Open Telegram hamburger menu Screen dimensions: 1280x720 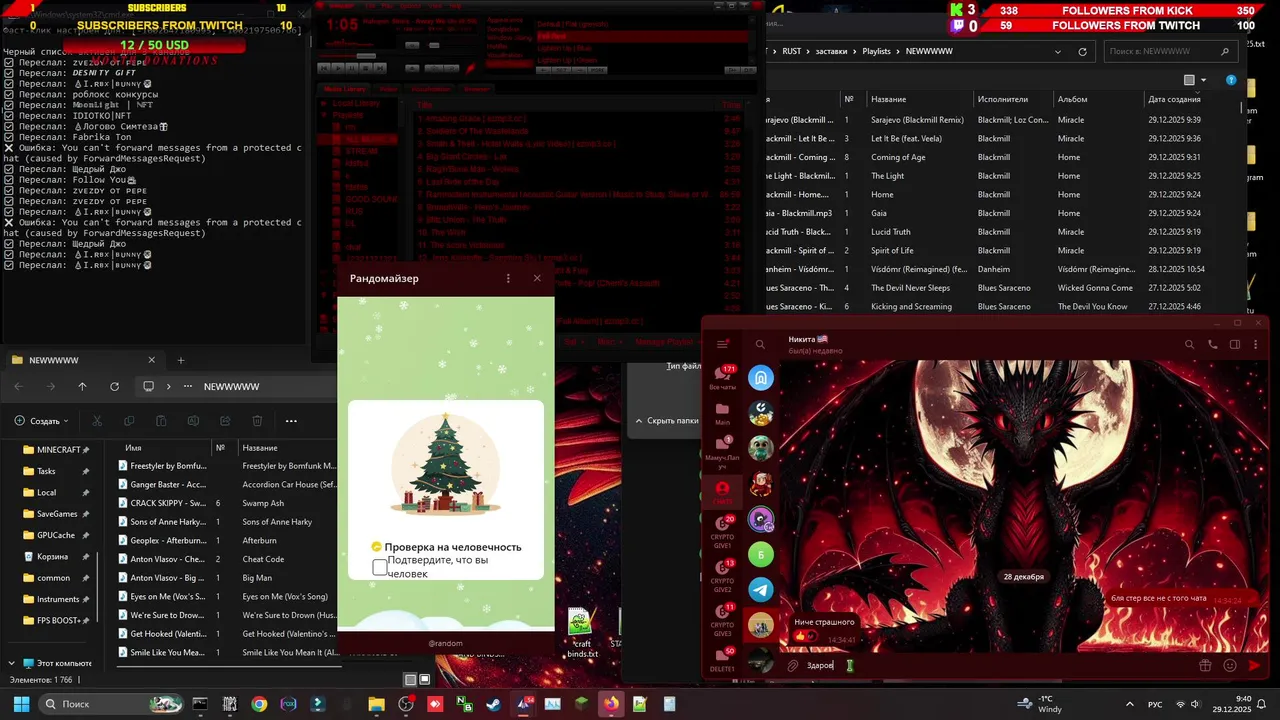722,344
